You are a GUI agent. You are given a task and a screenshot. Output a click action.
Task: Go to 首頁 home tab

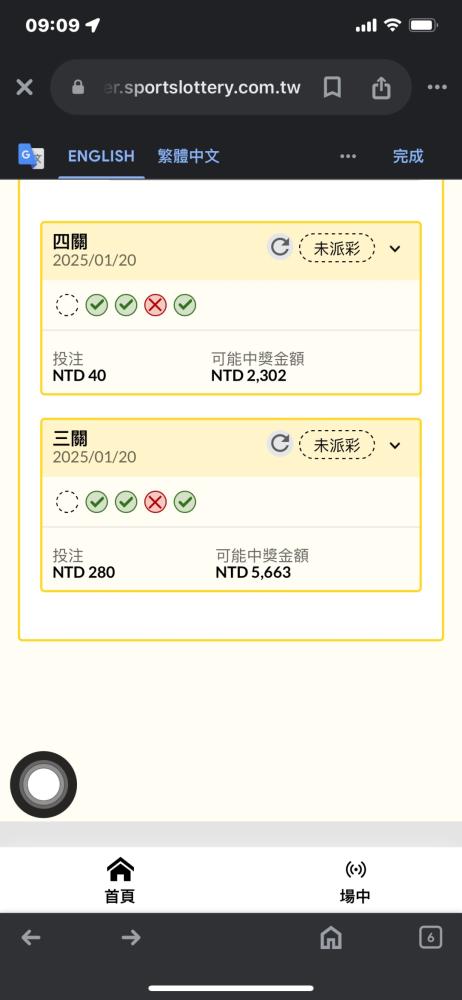point(120,880)
